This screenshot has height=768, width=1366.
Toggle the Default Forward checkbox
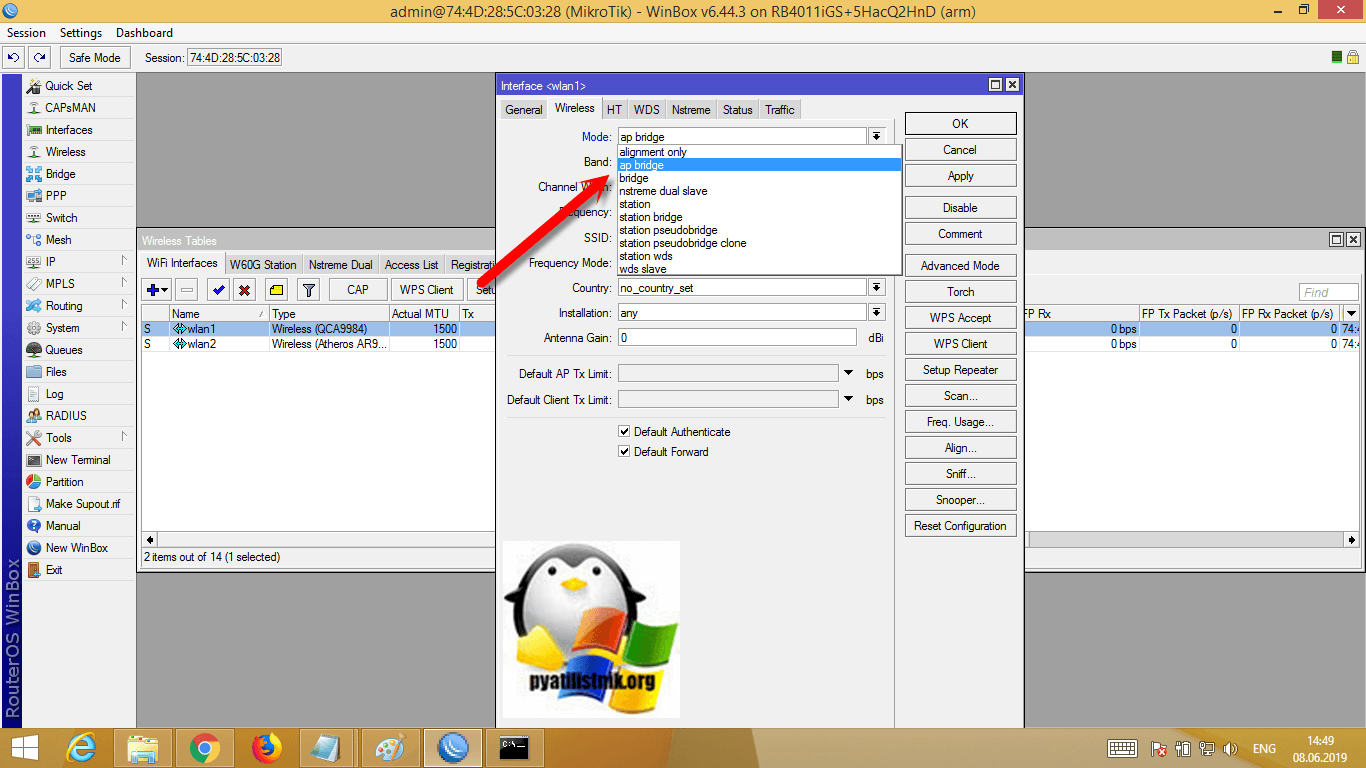625,452
